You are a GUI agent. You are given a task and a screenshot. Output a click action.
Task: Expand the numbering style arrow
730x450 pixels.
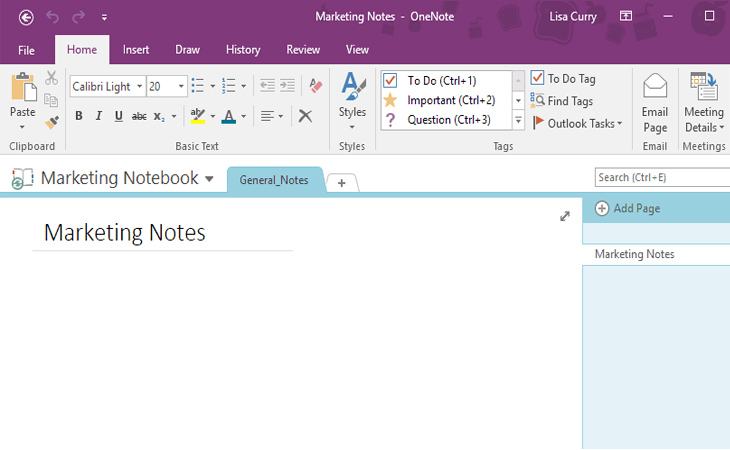pyautogui.click(x=243, y=86)
